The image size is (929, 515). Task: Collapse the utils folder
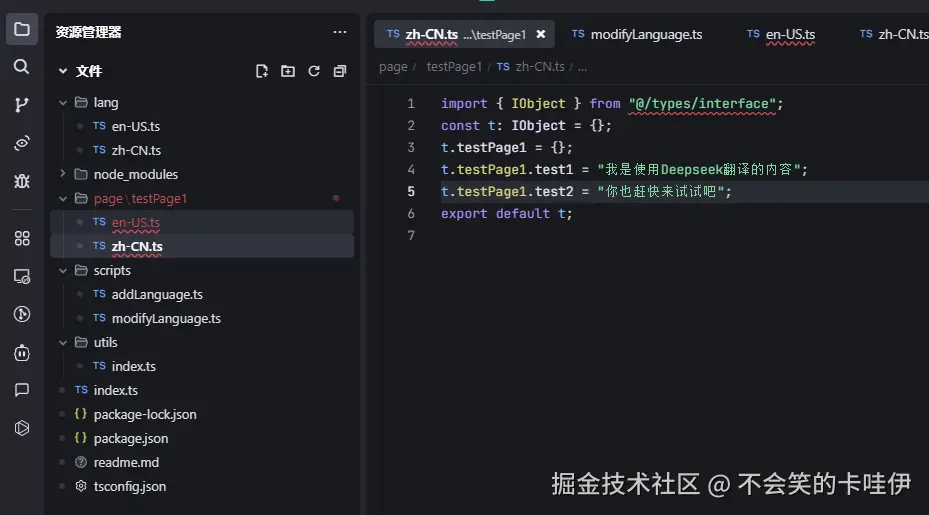click(63, 343)
